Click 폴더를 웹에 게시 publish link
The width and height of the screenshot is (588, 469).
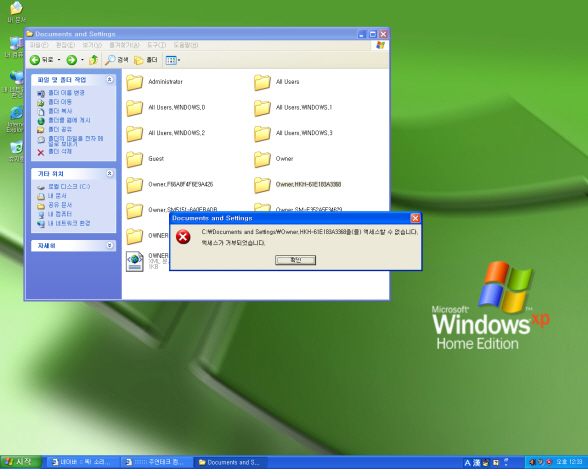69,120
